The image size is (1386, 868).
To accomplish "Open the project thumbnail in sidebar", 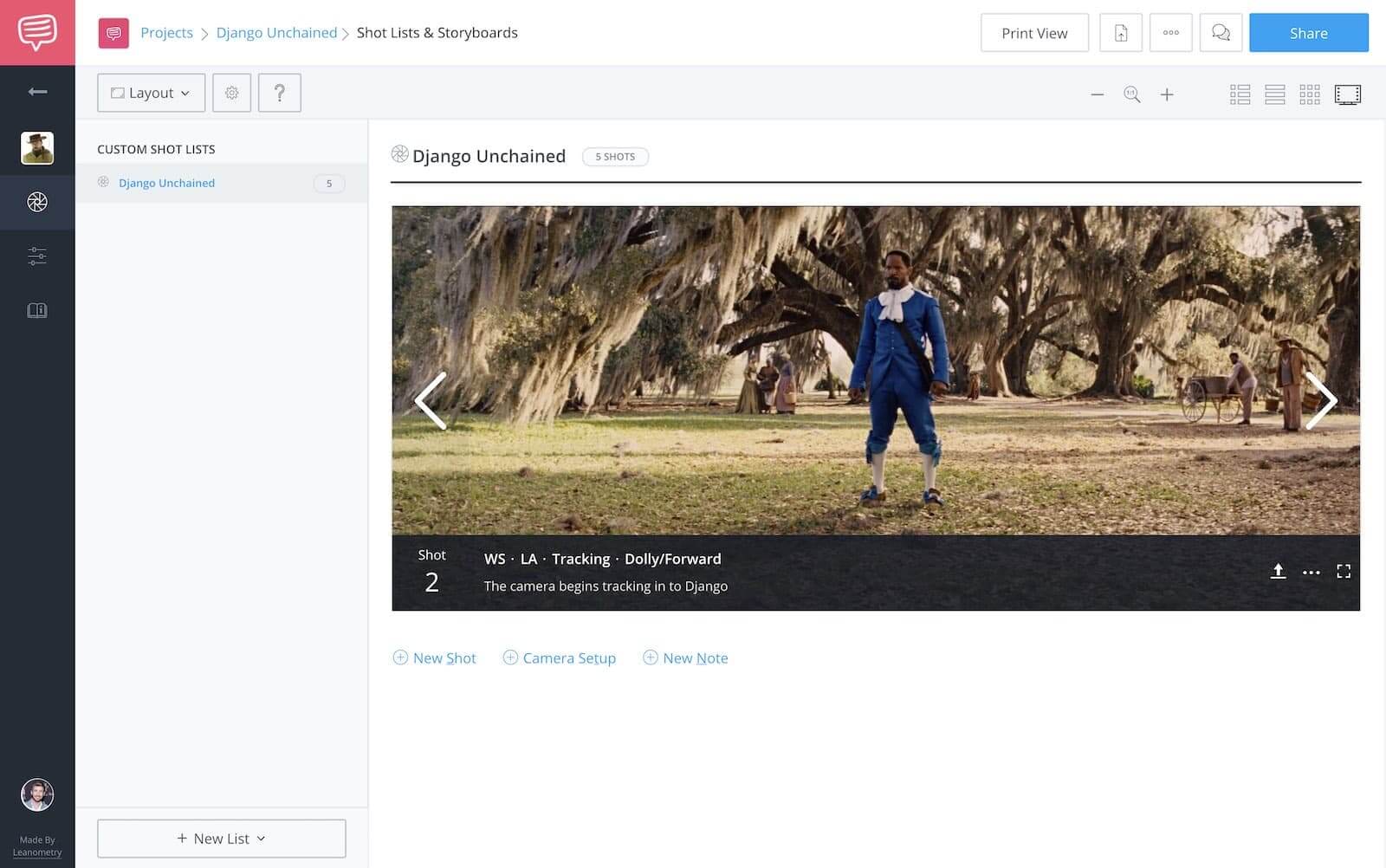I will point(37,148).
